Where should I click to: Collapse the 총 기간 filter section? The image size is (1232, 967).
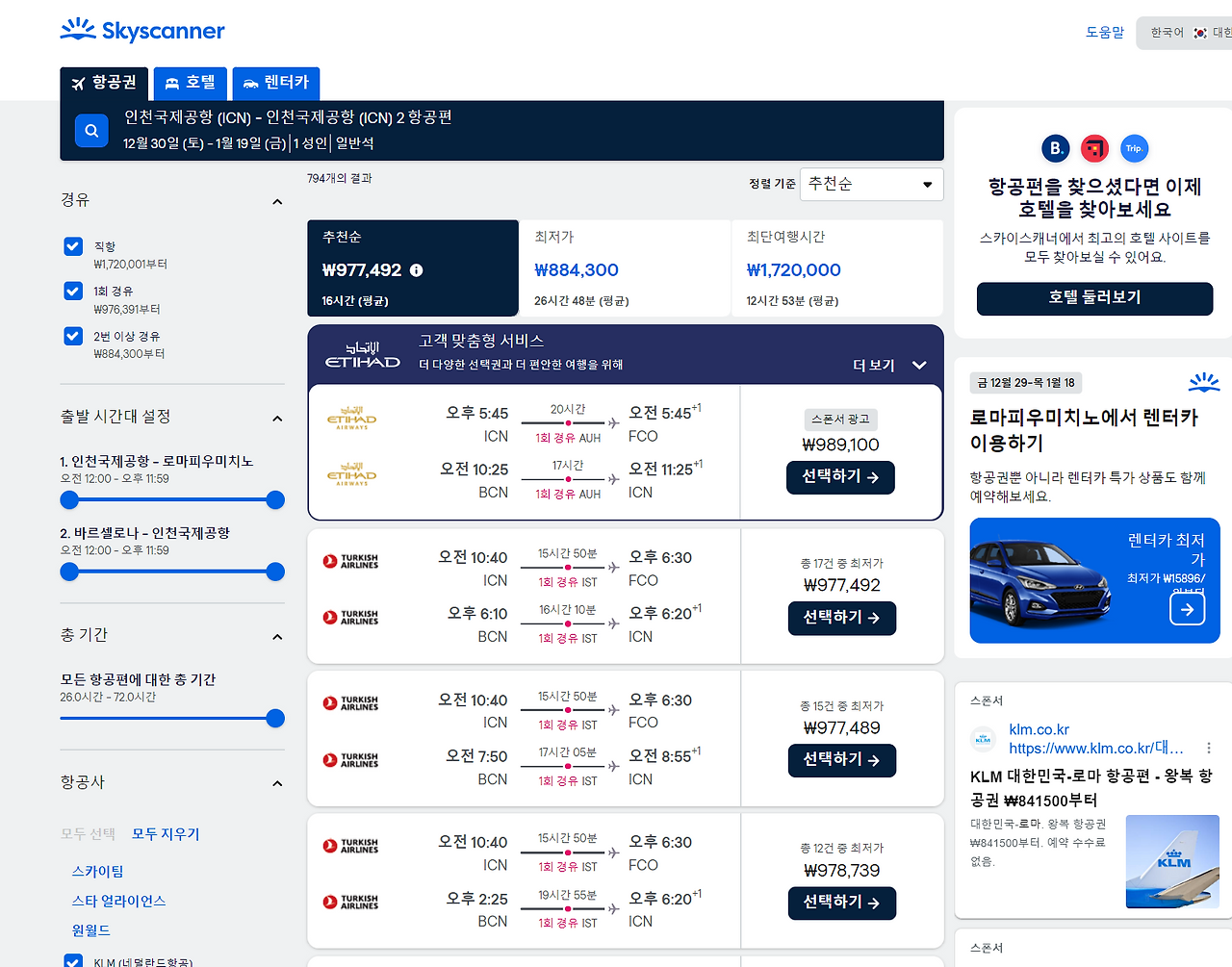coord(277,636)
